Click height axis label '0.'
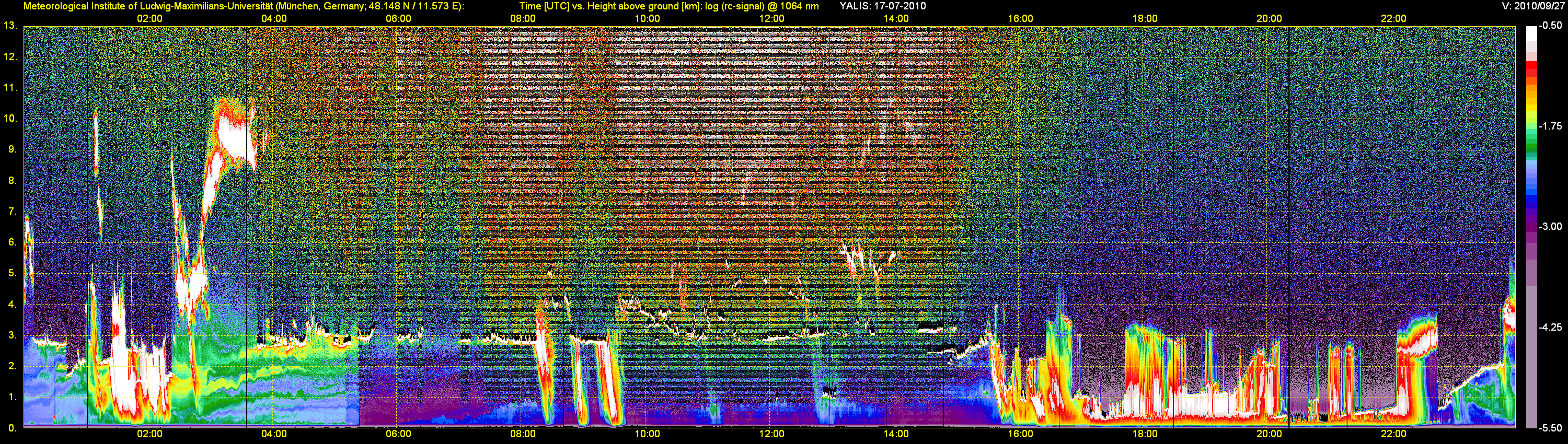The height and width of the screenshot is (444, 1568). [x=12, y=428]
